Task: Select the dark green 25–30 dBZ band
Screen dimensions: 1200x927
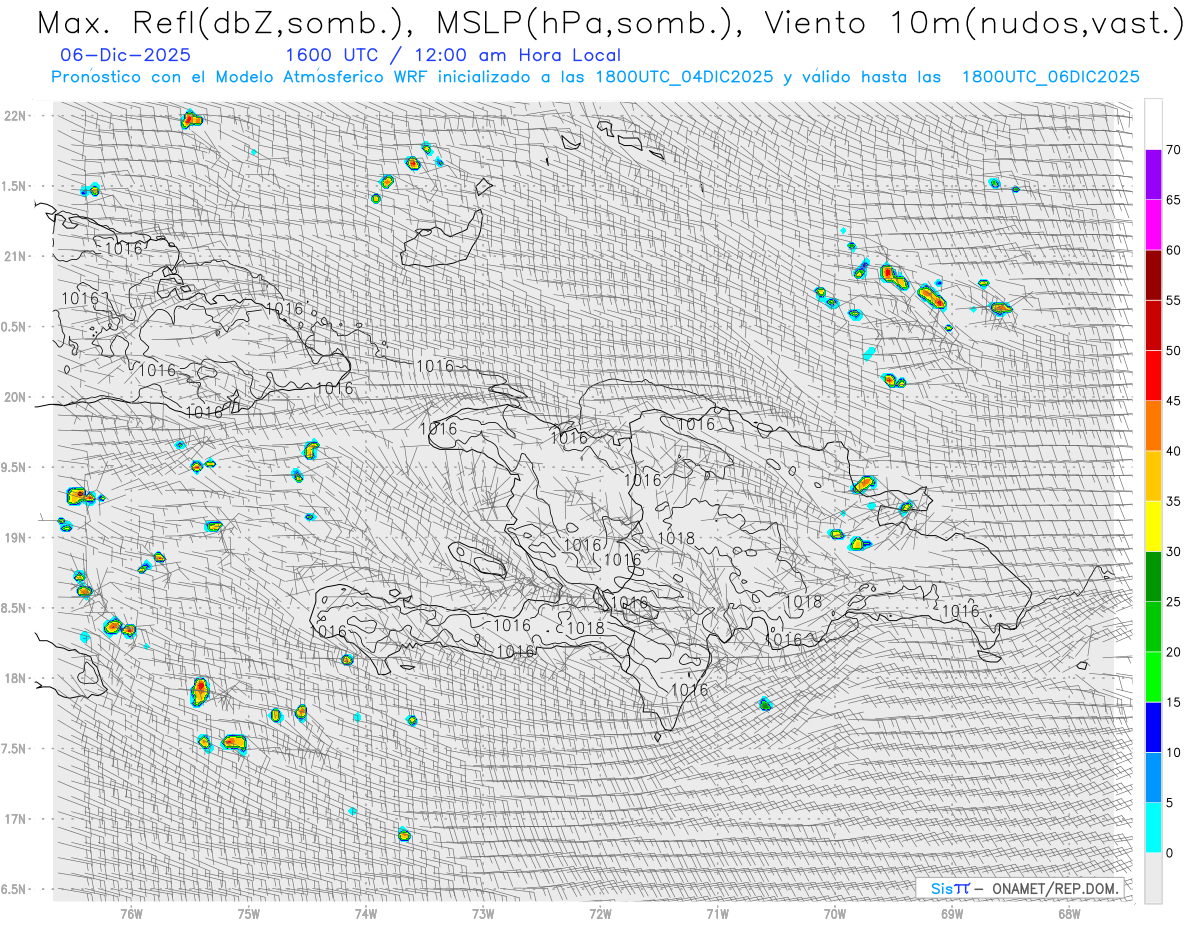Action: 1153,576
